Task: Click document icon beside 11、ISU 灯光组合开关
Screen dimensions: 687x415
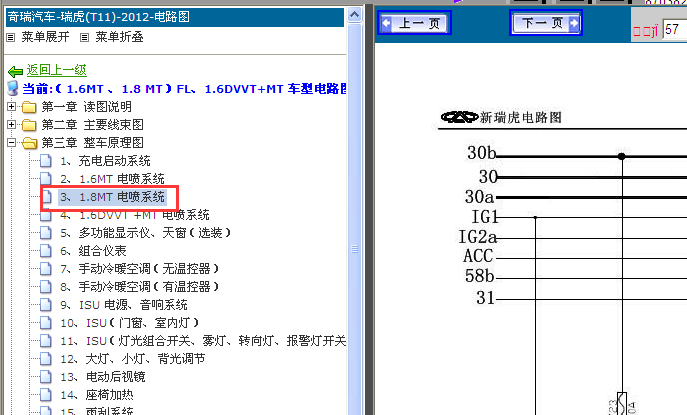Action: [x=46, y=341]
